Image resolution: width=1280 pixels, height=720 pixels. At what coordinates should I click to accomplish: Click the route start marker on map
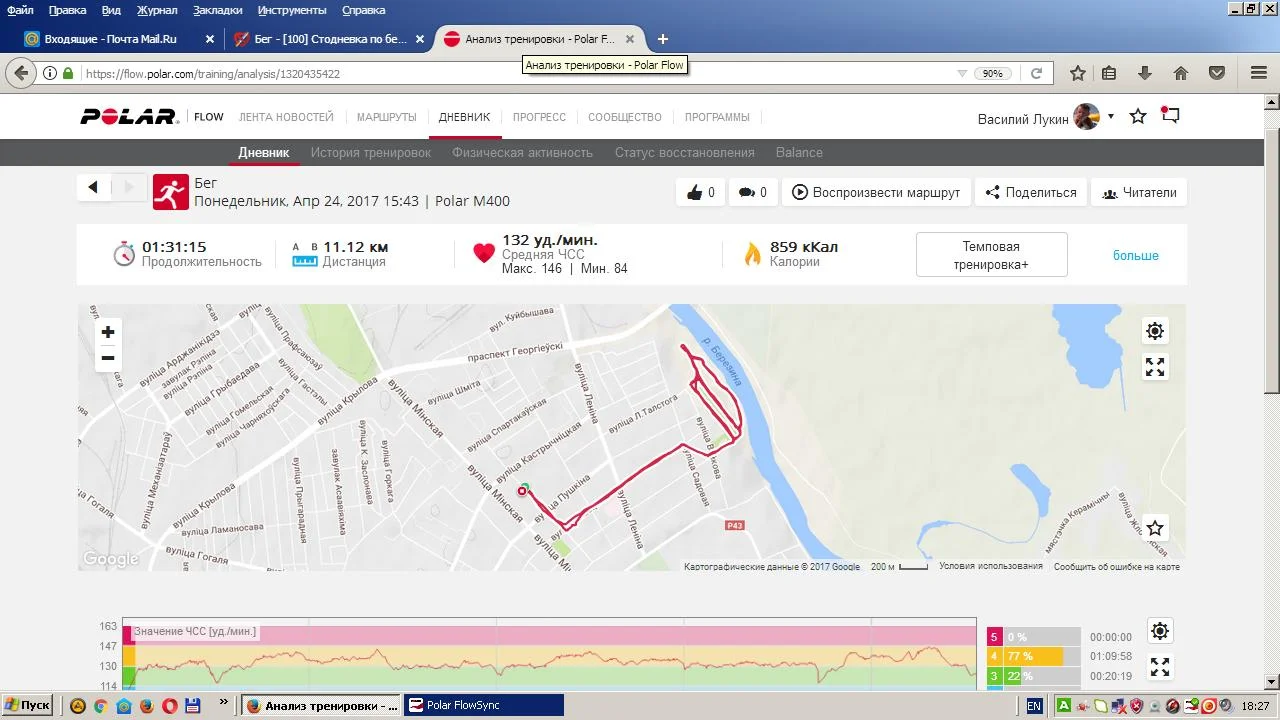tap(523, 489)
